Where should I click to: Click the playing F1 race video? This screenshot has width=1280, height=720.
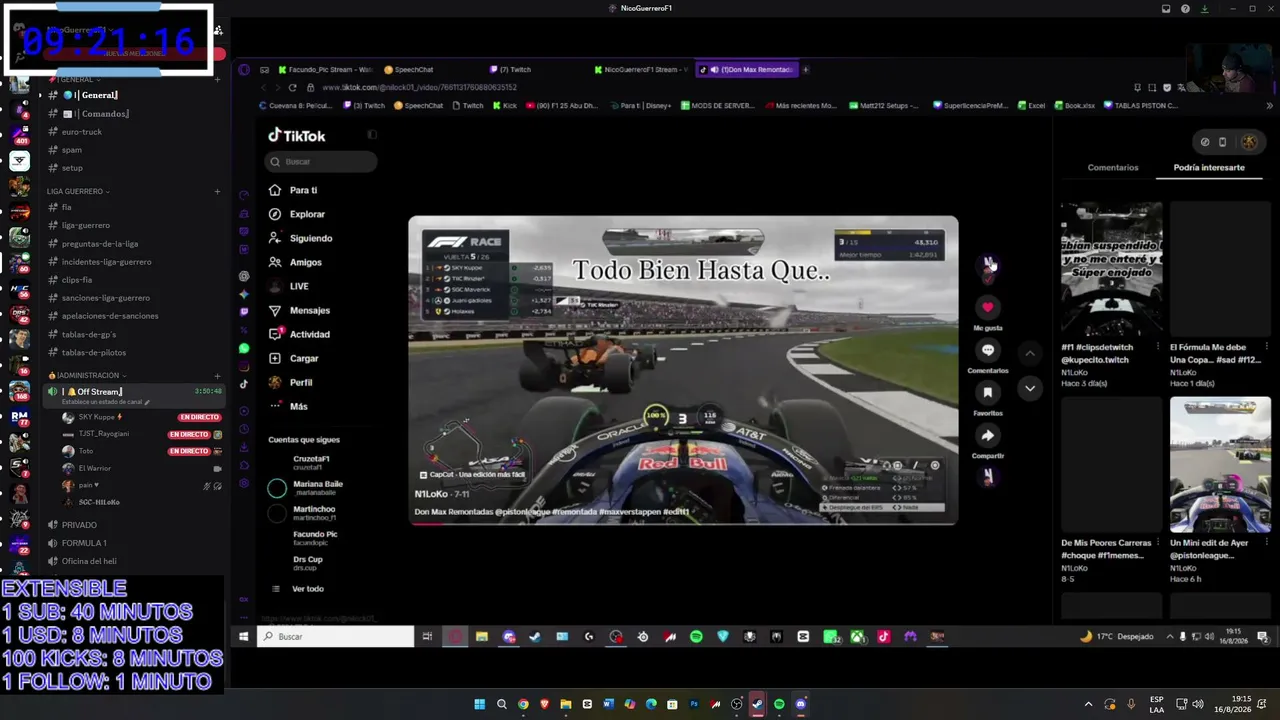point(683,370)
